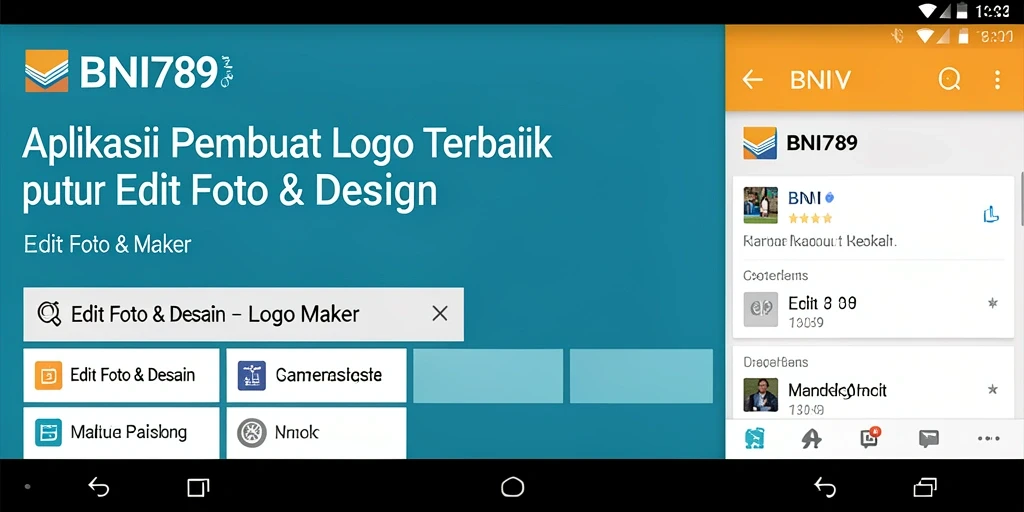Open search in the BNIV header

point(950,80)
